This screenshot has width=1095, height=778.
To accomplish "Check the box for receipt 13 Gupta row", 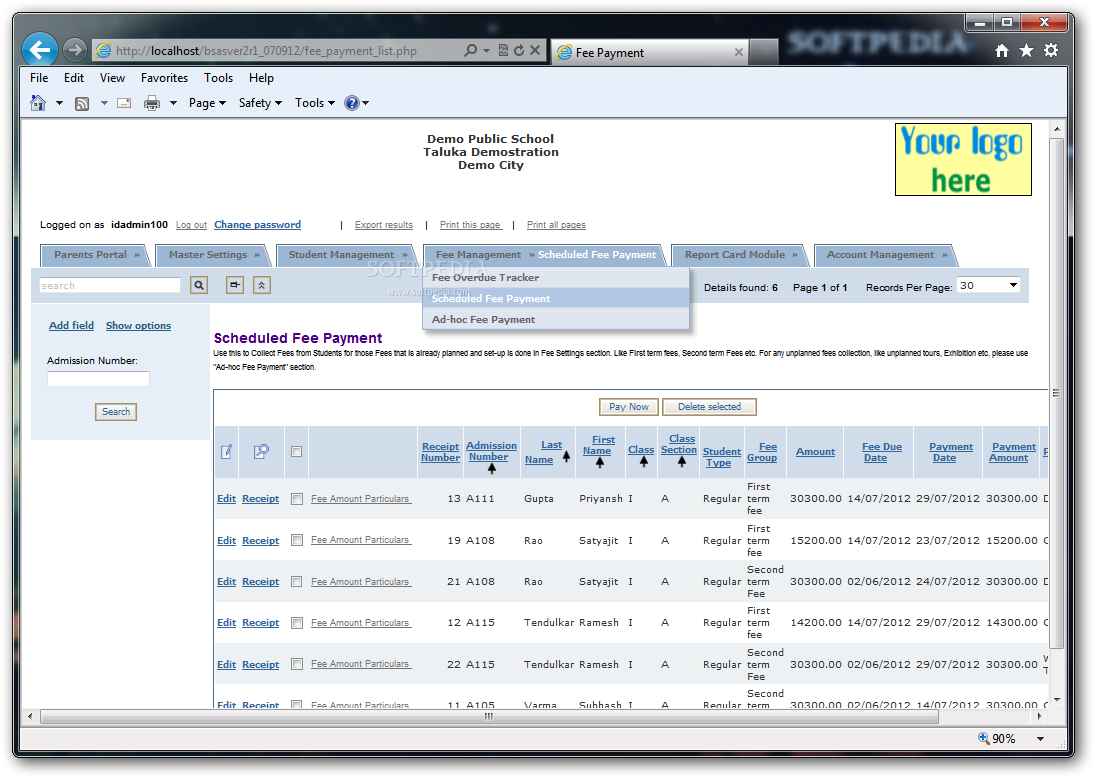I will click(x=297, y=499).
